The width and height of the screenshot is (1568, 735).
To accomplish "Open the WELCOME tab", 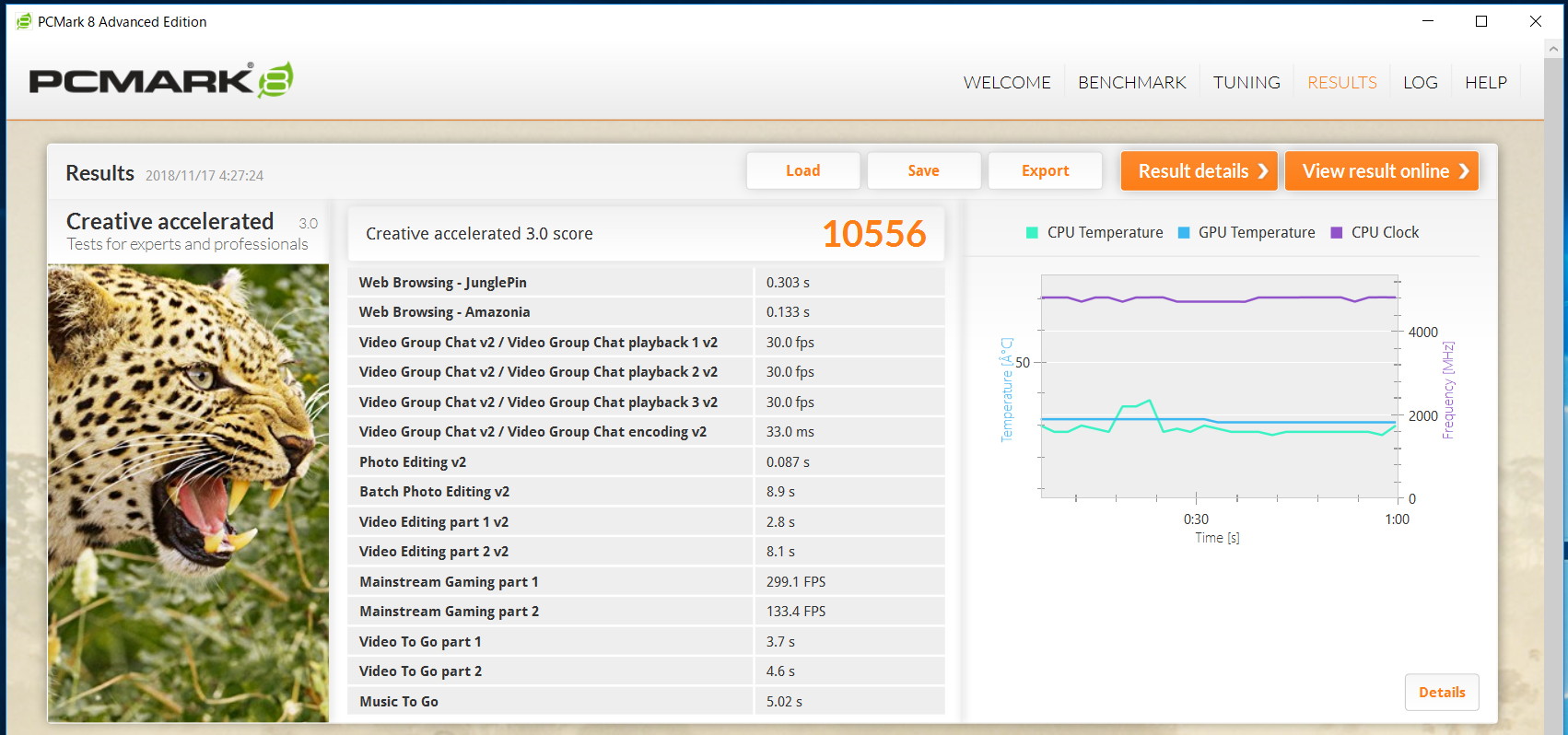I will [1007, 83].
